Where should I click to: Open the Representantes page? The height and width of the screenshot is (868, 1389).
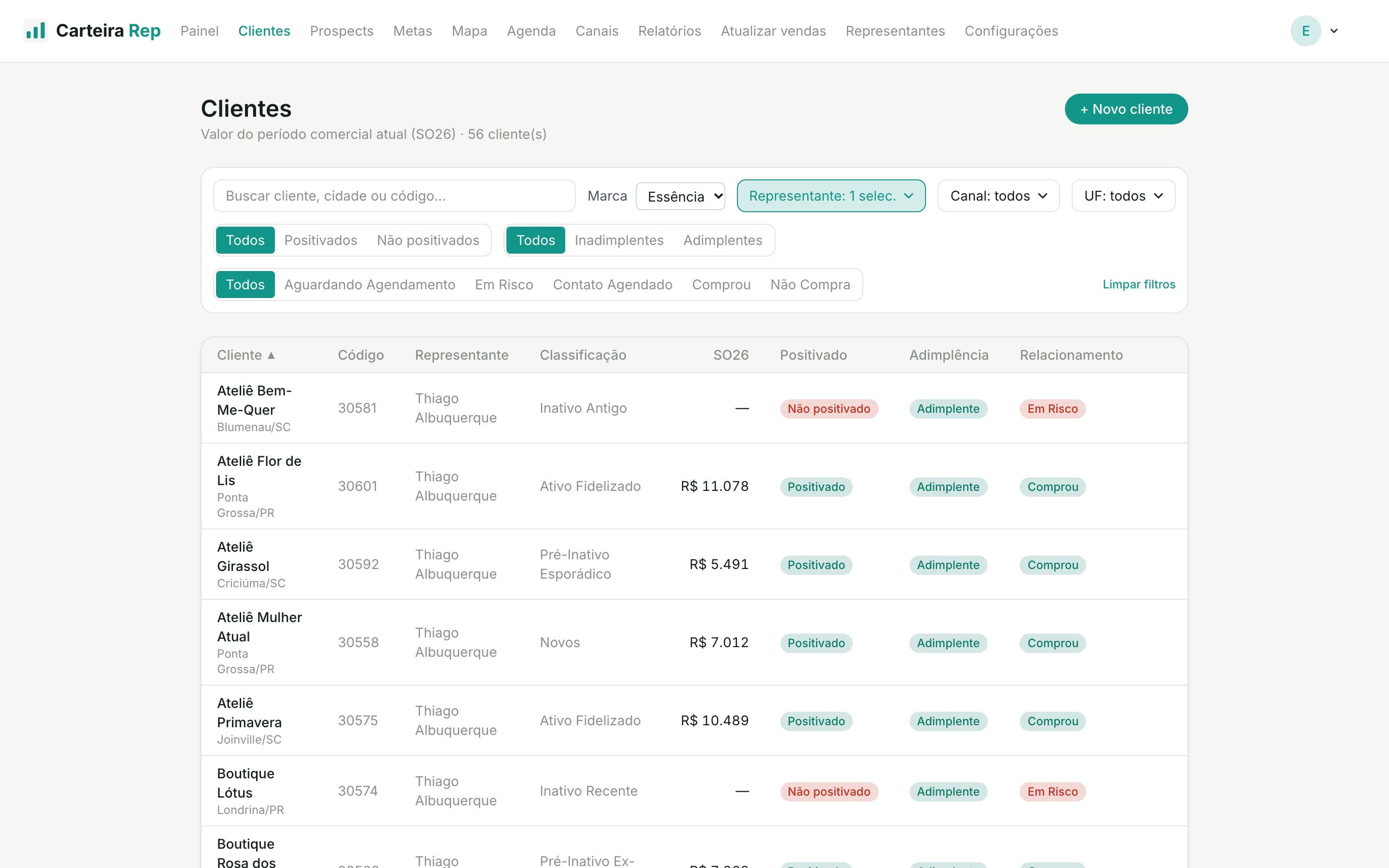[895, 31]
